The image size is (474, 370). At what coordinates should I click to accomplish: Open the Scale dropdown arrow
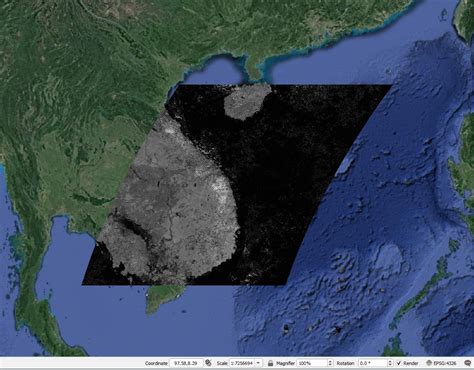(x=259, y=363)
